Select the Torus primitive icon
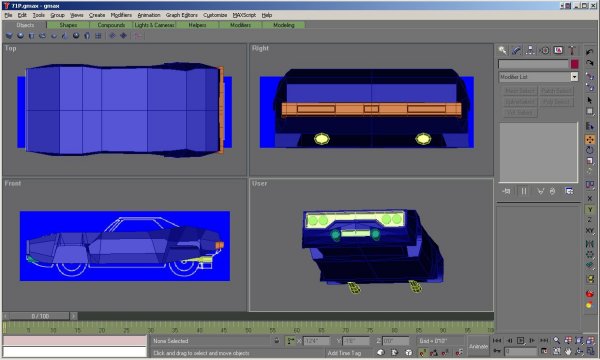 coord(42,36)
